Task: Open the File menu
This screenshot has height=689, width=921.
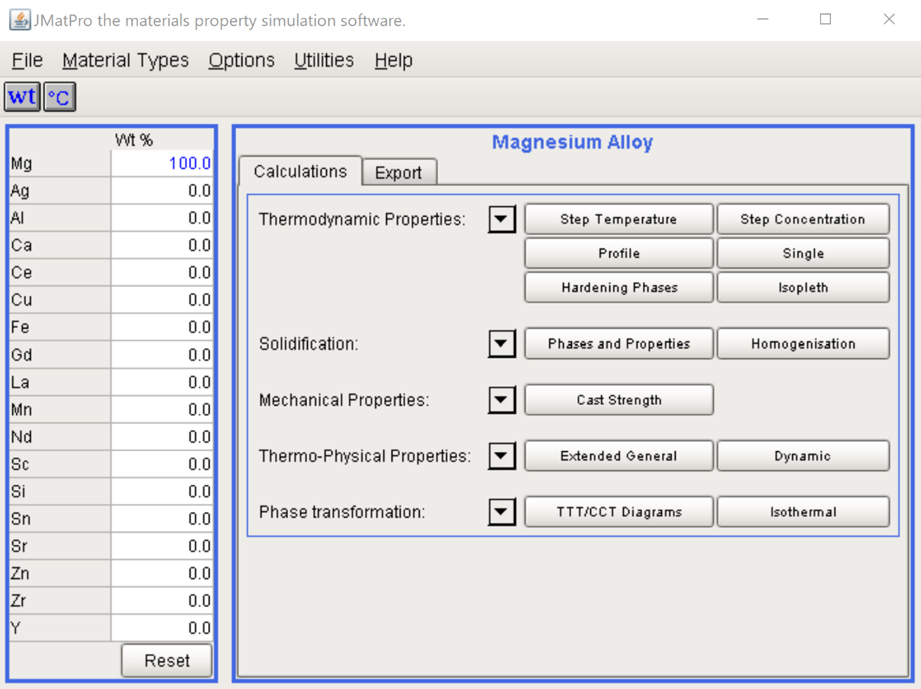Action: tap(27, 60)
